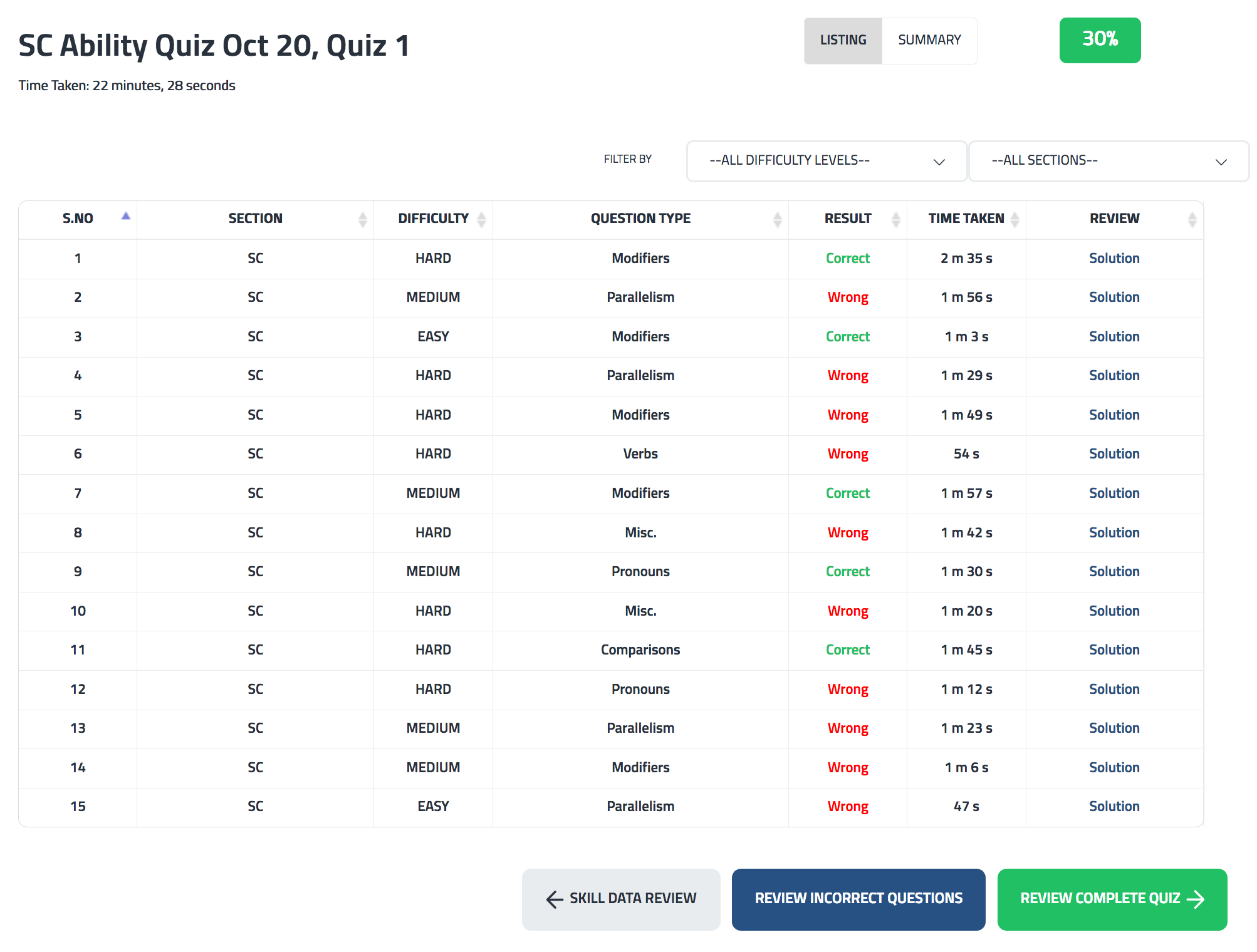The image size is (1257, 952).
Task: Expand sections filter using chevron arrow
Action: click(x=1221, y=162)
